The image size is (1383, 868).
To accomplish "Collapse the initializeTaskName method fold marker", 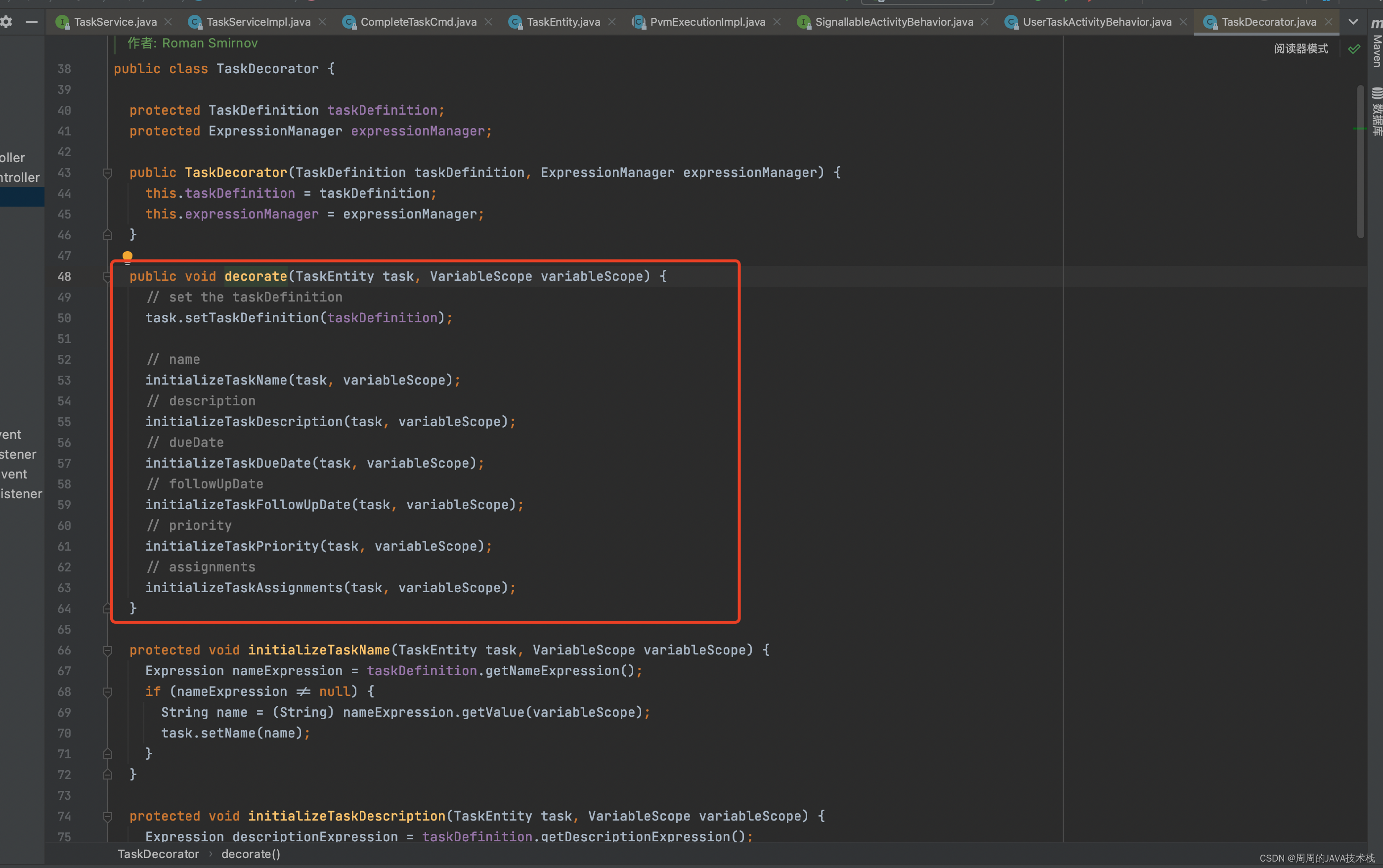I will pyautogui.click(x=107, y=651).
